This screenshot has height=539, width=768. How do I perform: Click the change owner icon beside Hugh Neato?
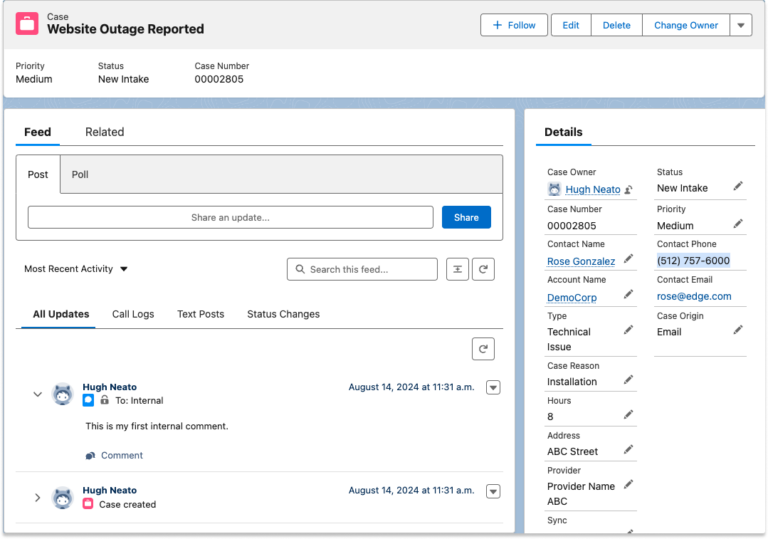[x=629, y=189]
